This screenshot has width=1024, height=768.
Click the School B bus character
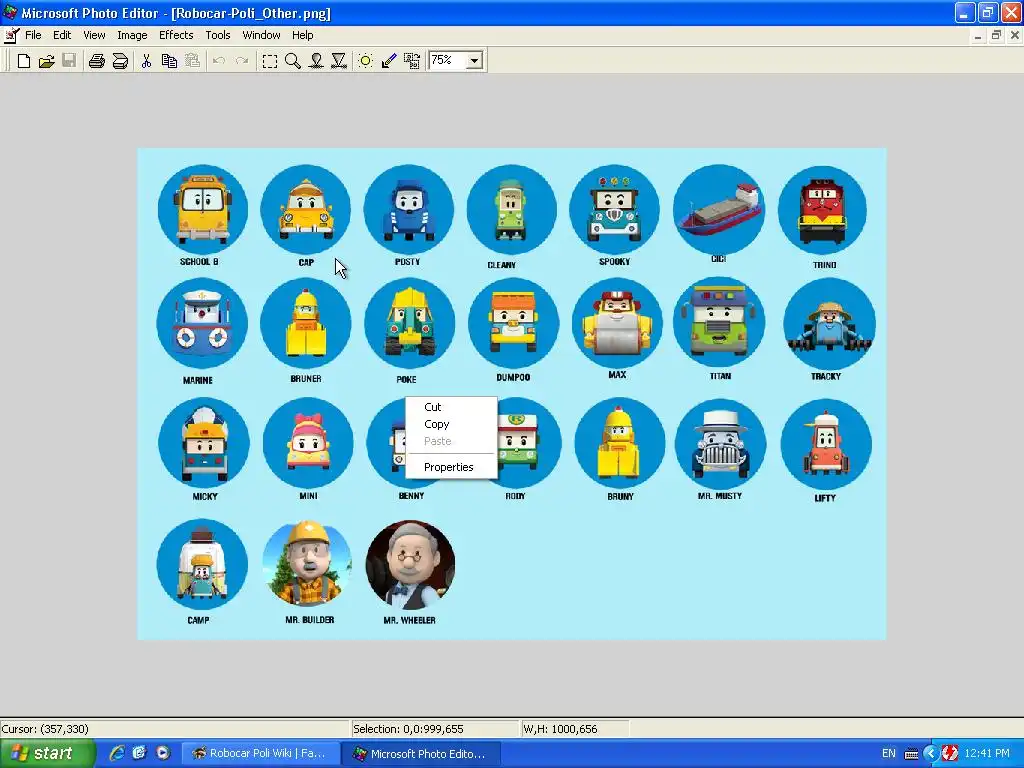[202, 209]
